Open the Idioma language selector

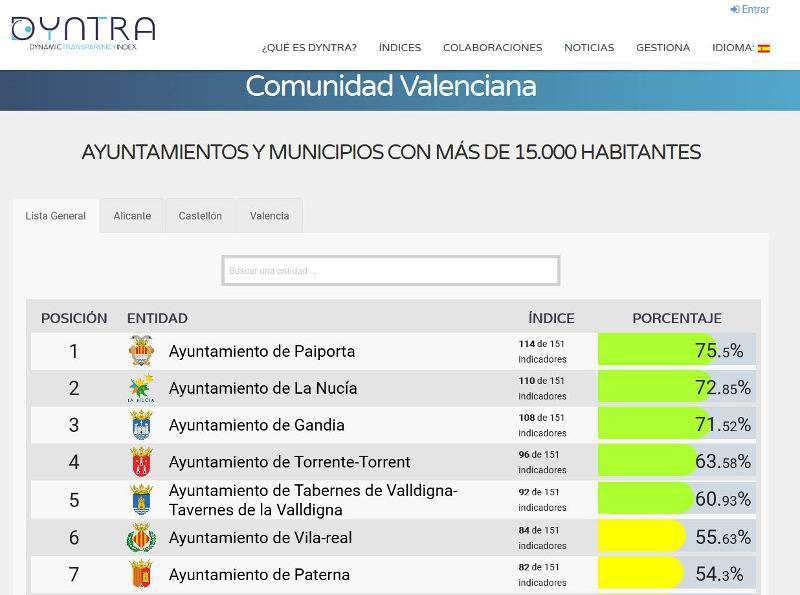pos(740,47)
